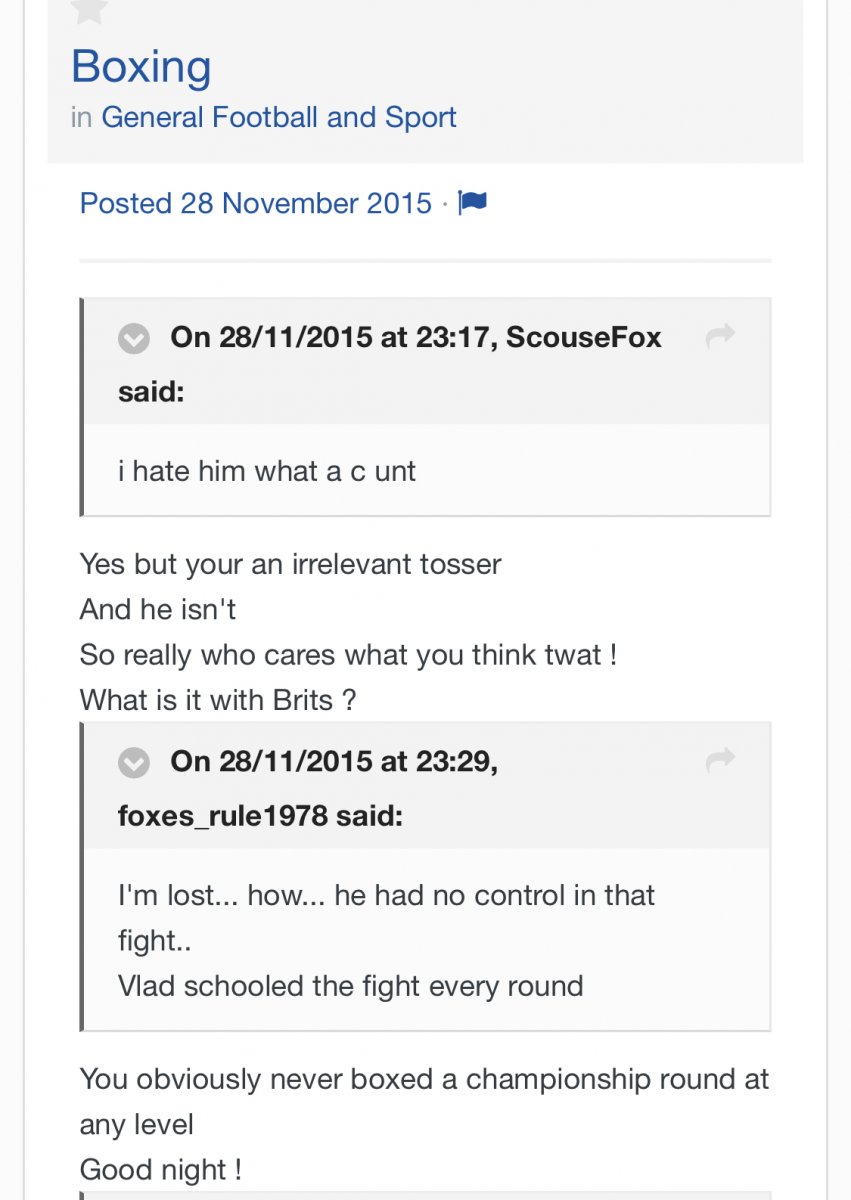
Task: Click the 'Good night !' line
Action: point(160,1170)
